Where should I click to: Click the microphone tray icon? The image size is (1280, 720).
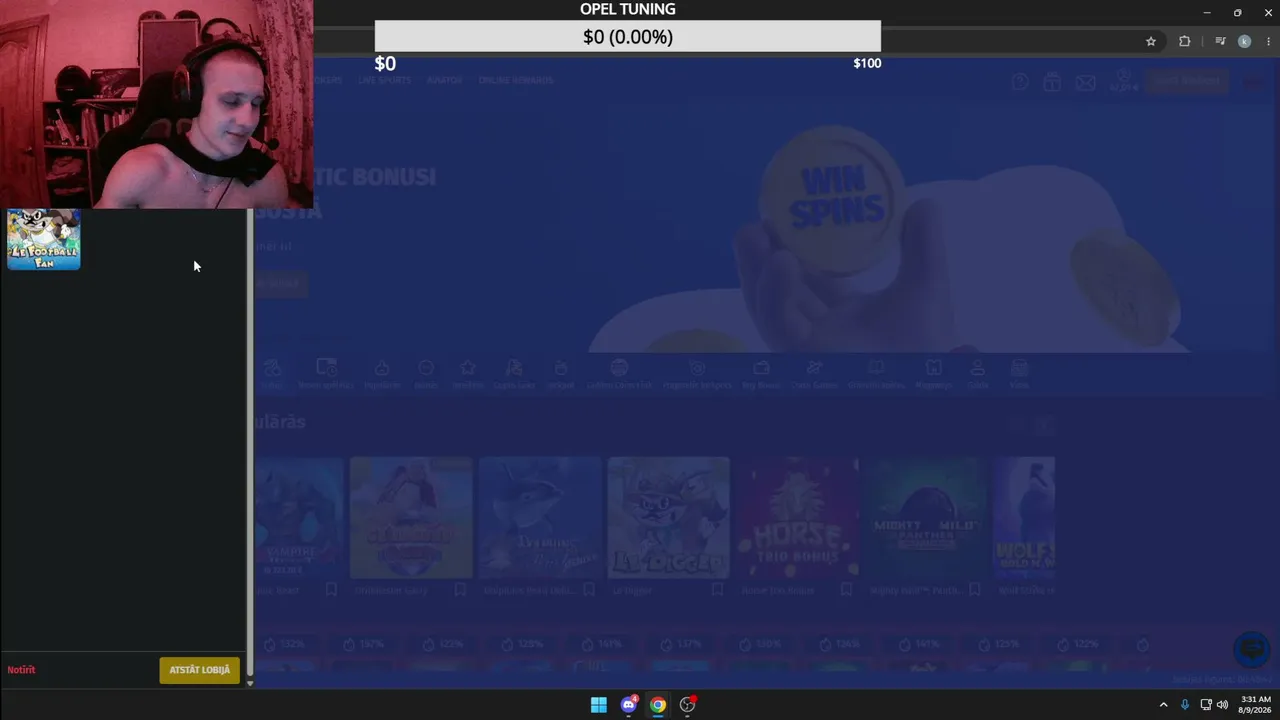coord(1185,705)
